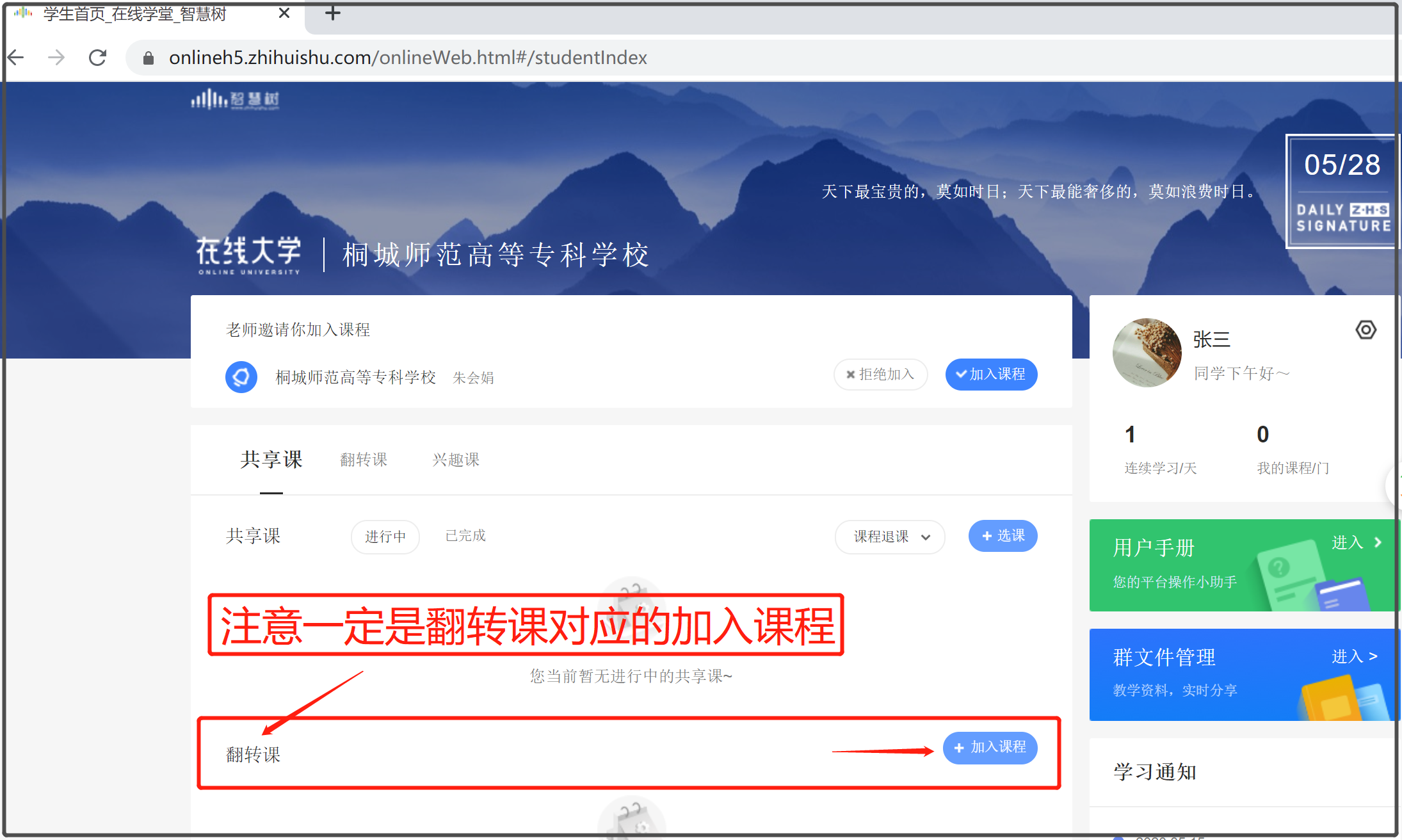Select the 进行中 filter

click(x=385, y=537)
